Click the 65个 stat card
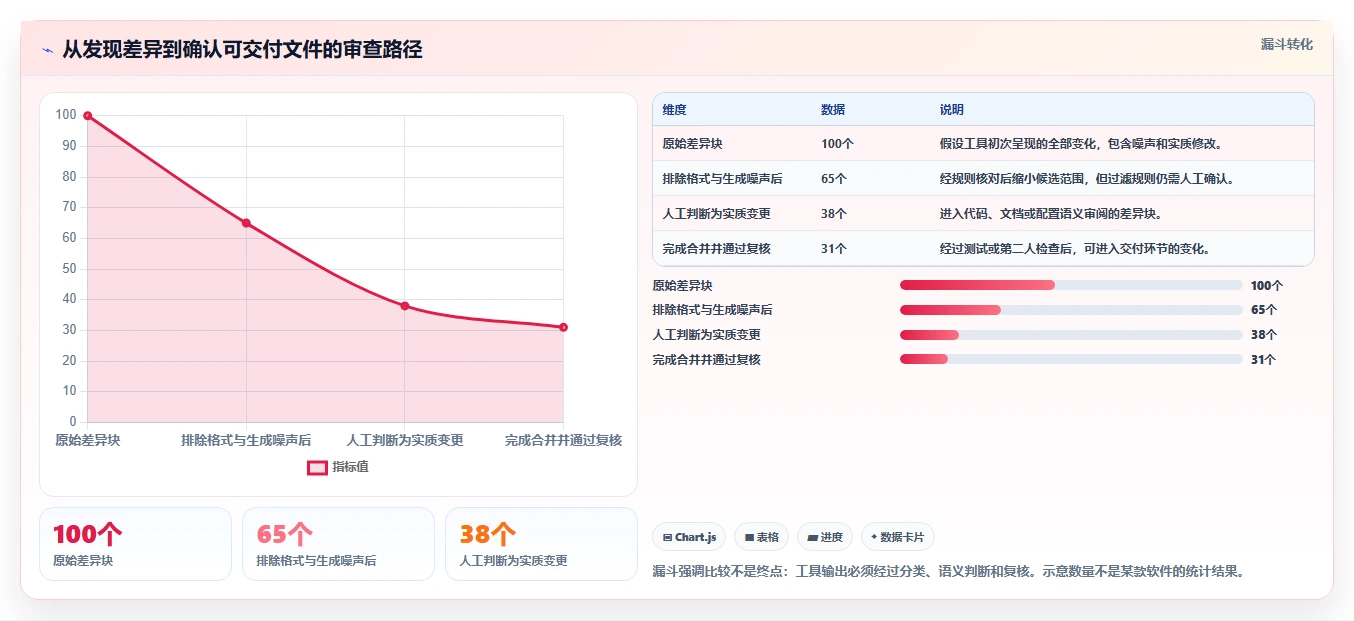Screen dimensions: 1354x621 coord(338,544)
